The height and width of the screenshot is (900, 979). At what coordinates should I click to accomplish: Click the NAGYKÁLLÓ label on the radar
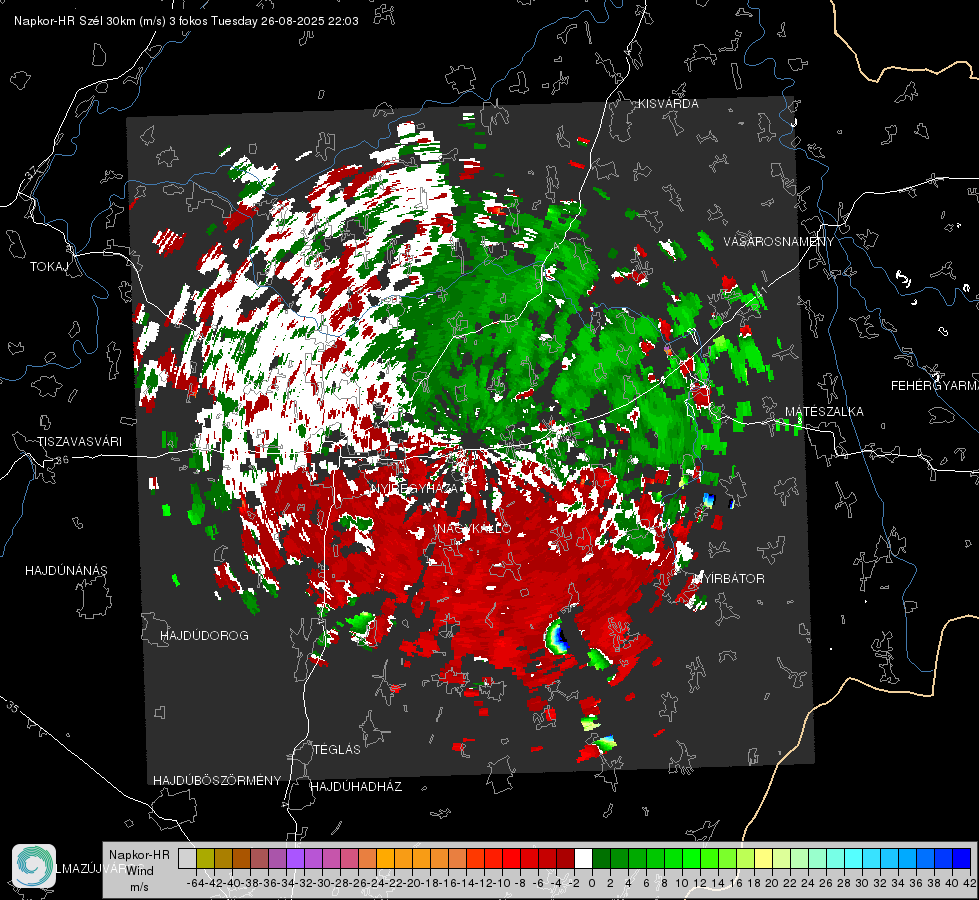pyautogui.click(x=474, y=529)
